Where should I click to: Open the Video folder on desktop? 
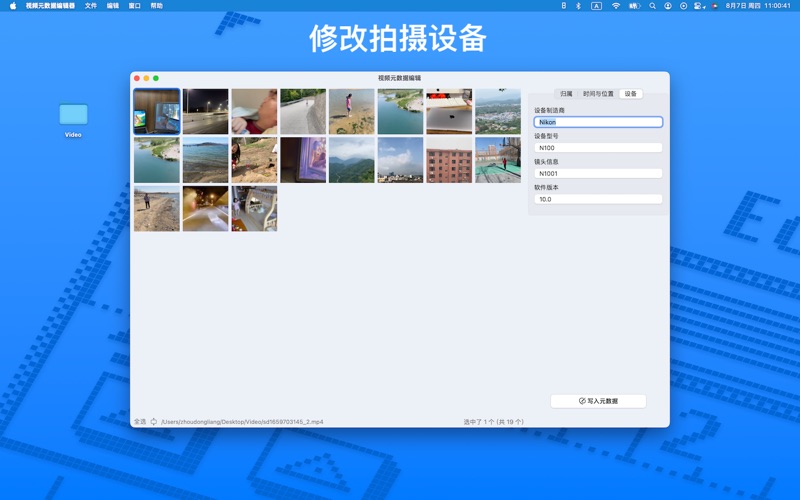coord(73,115)
